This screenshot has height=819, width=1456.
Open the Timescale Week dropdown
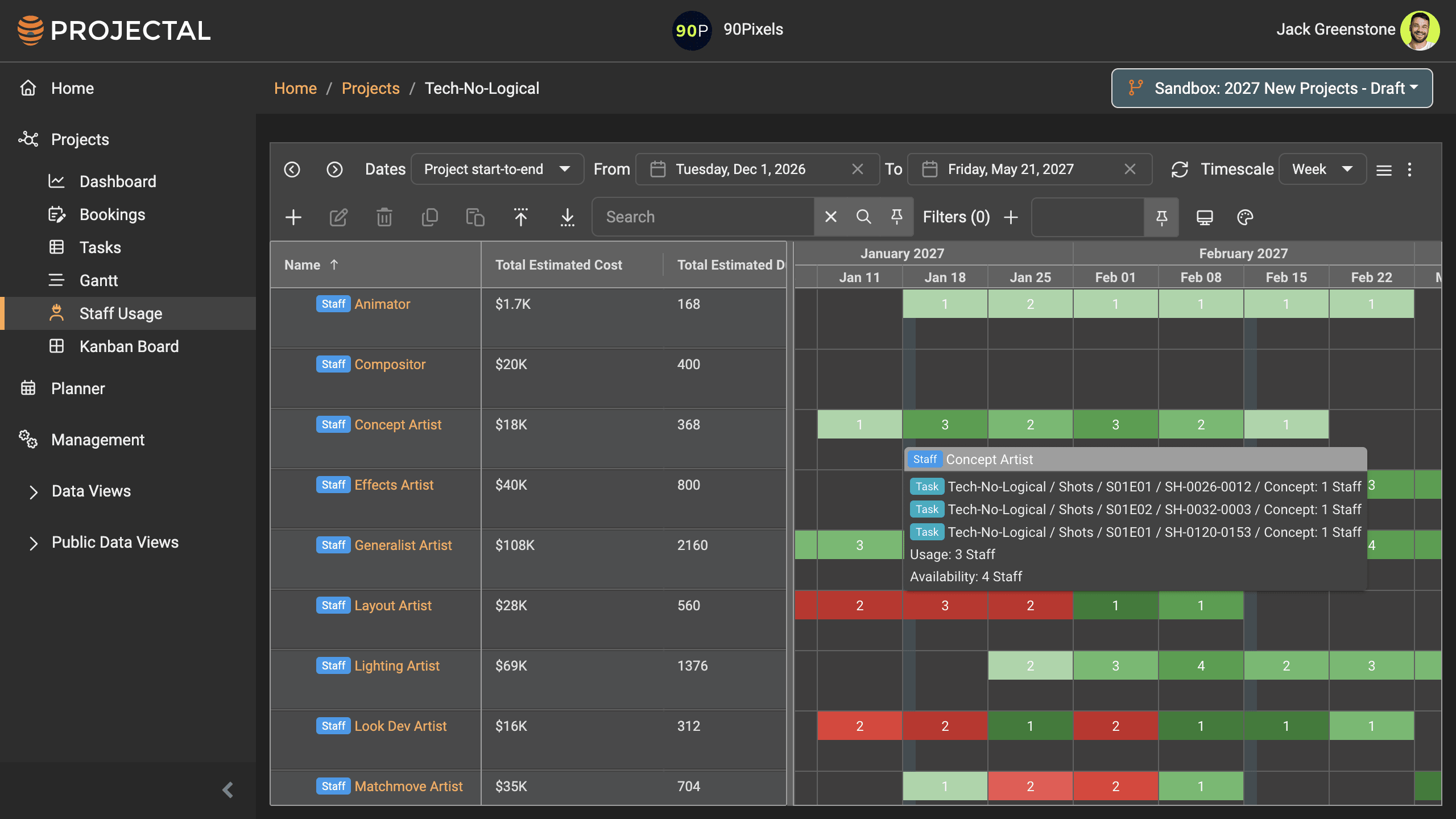click(1322, 169)
